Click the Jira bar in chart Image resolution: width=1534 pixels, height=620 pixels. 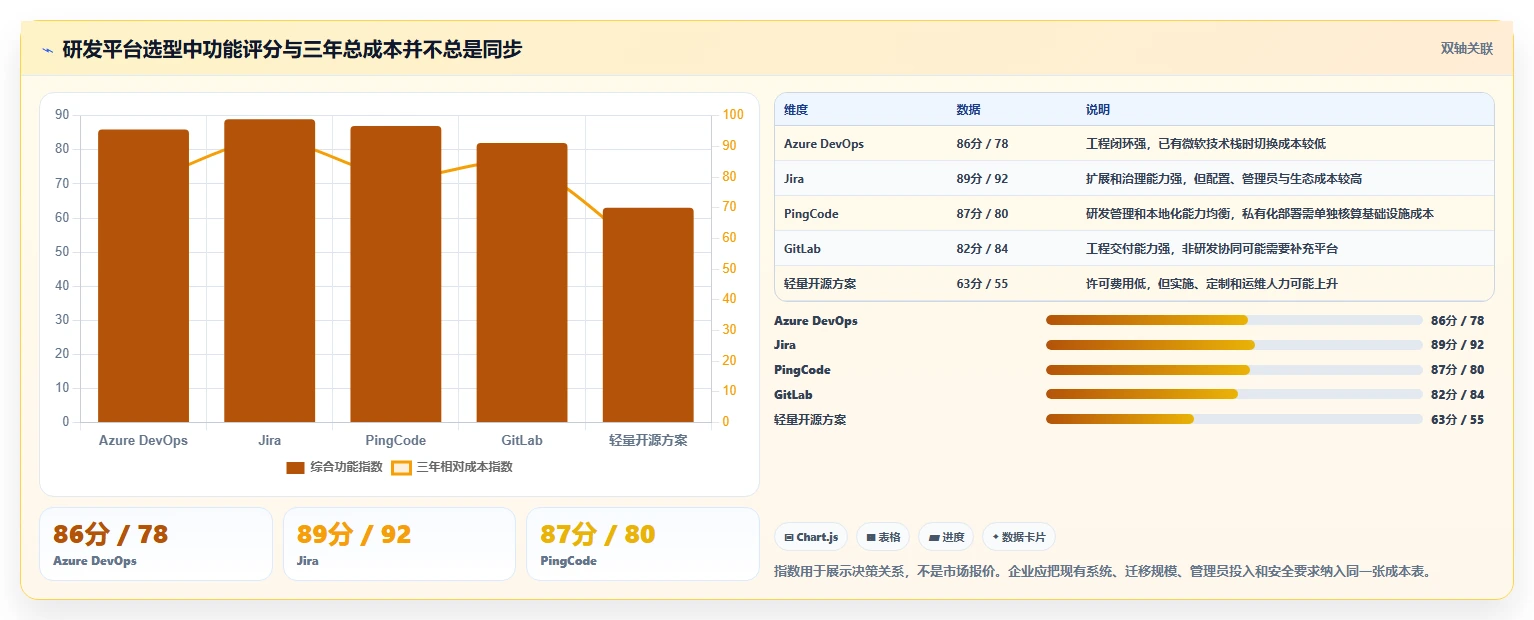tap(269, 271)
